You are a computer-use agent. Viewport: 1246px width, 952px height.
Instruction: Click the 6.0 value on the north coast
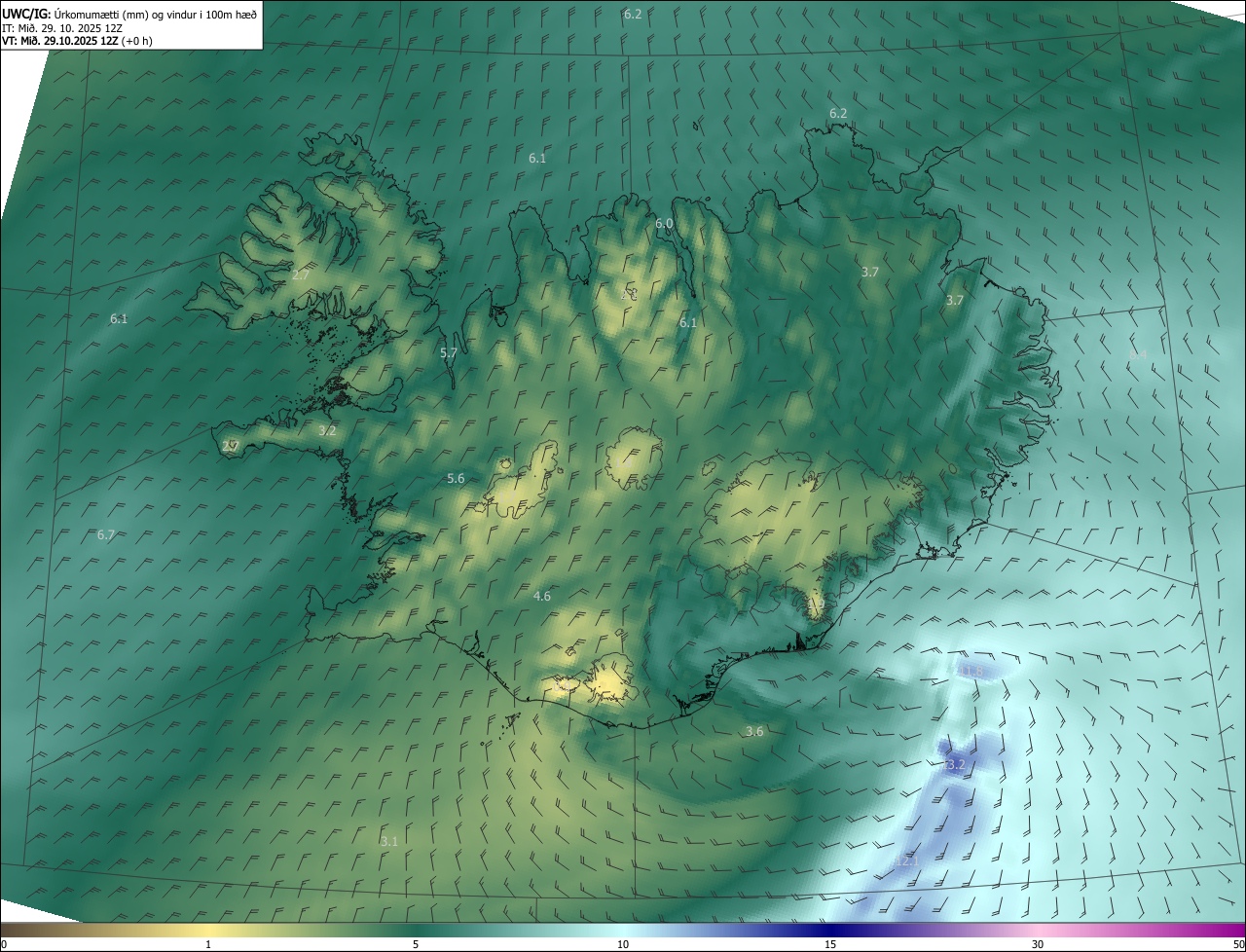664,223
